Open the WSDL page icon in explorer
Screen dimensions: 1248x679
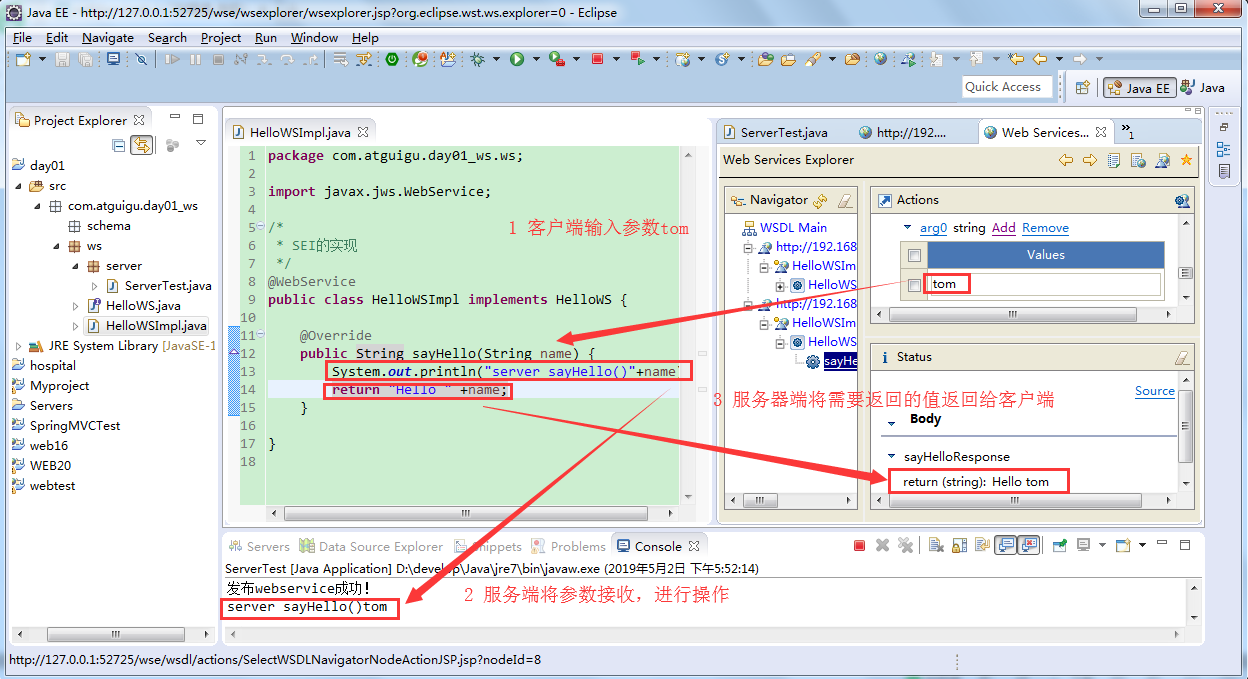tap(1162, 160)
